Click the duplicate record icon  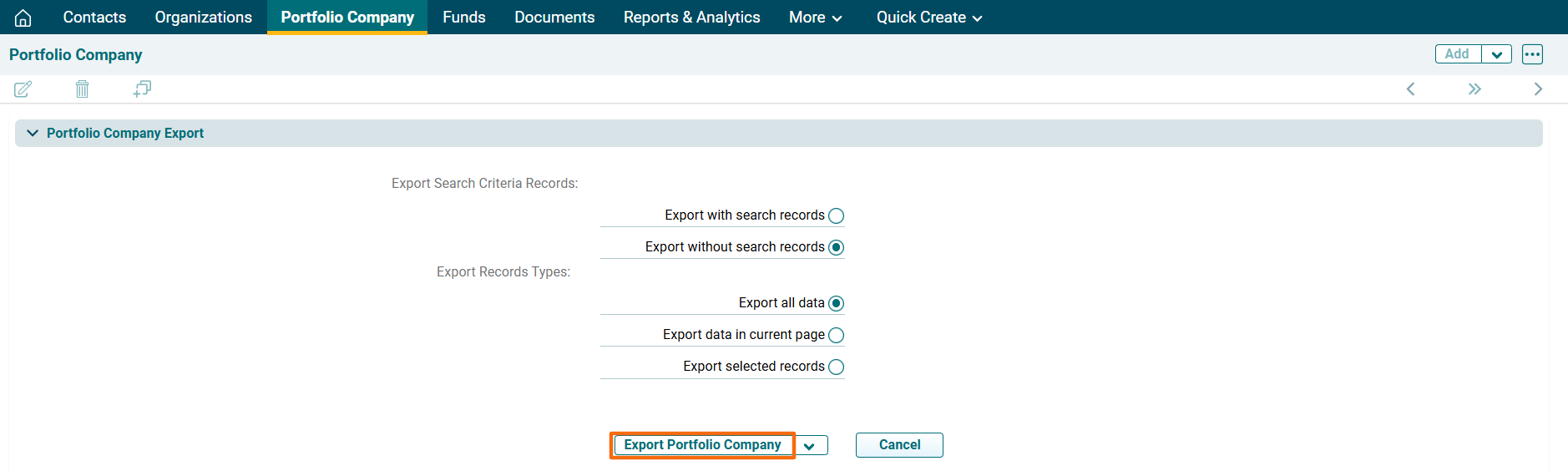pyautogui.click(x=142, y=89)
